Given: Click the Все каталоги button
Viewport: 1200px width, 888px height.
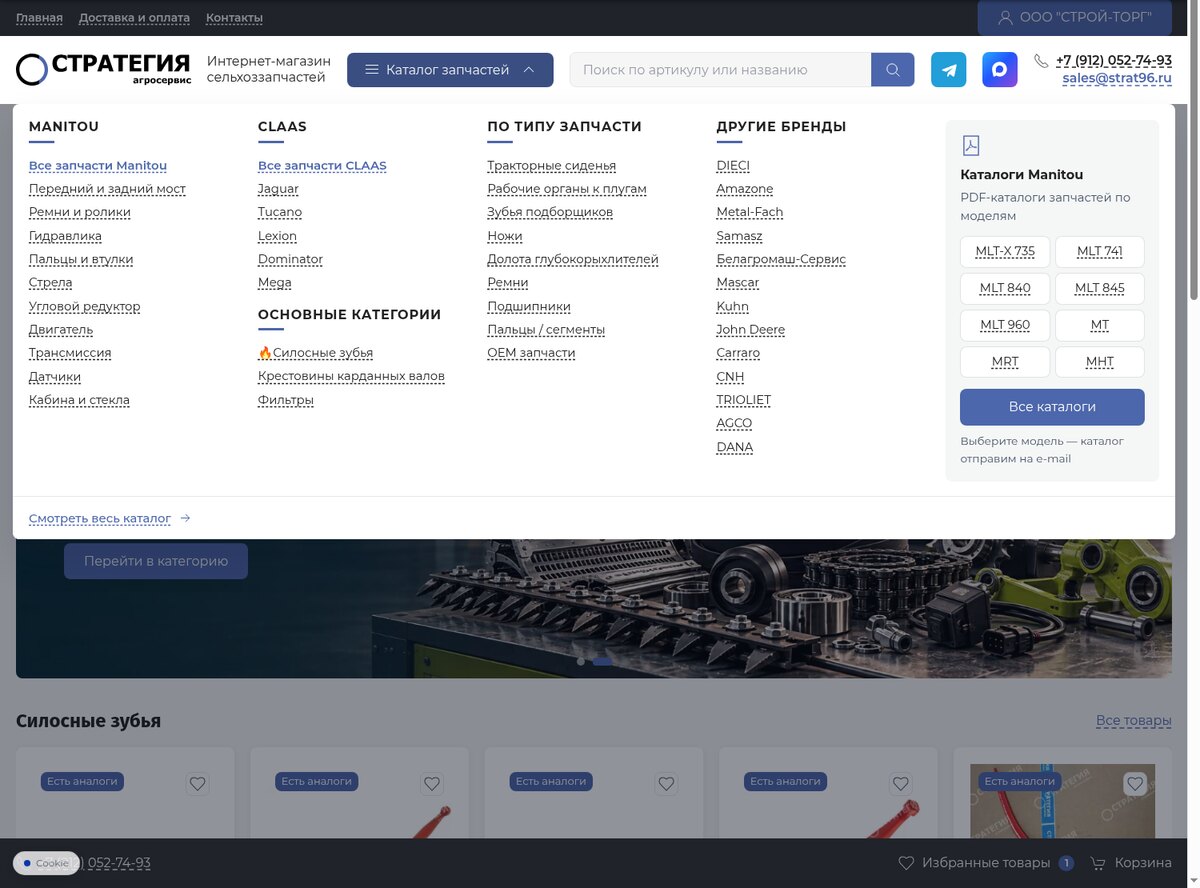Looking at the screenshot, I should 1052,407.
